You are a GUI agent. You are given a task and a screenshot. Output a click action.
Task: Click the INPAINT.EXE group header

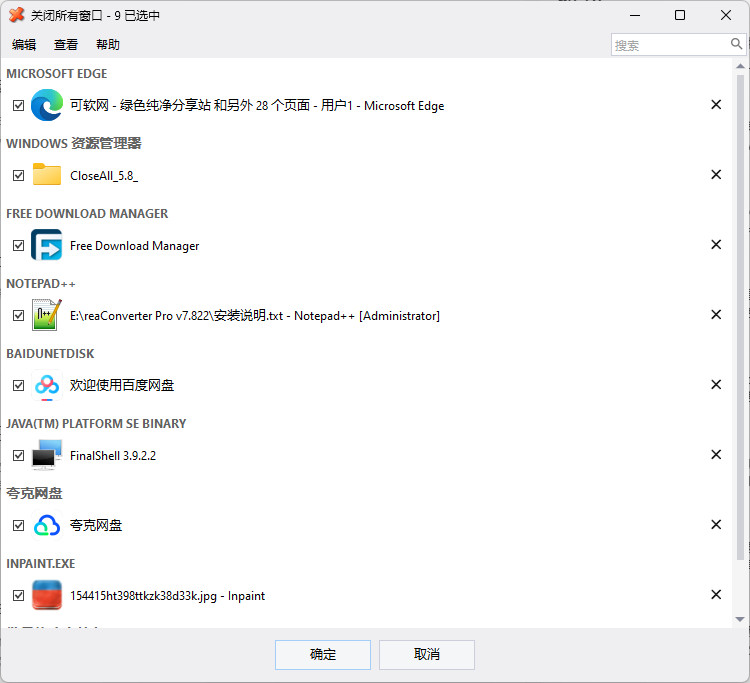click(x=41, y=563)
